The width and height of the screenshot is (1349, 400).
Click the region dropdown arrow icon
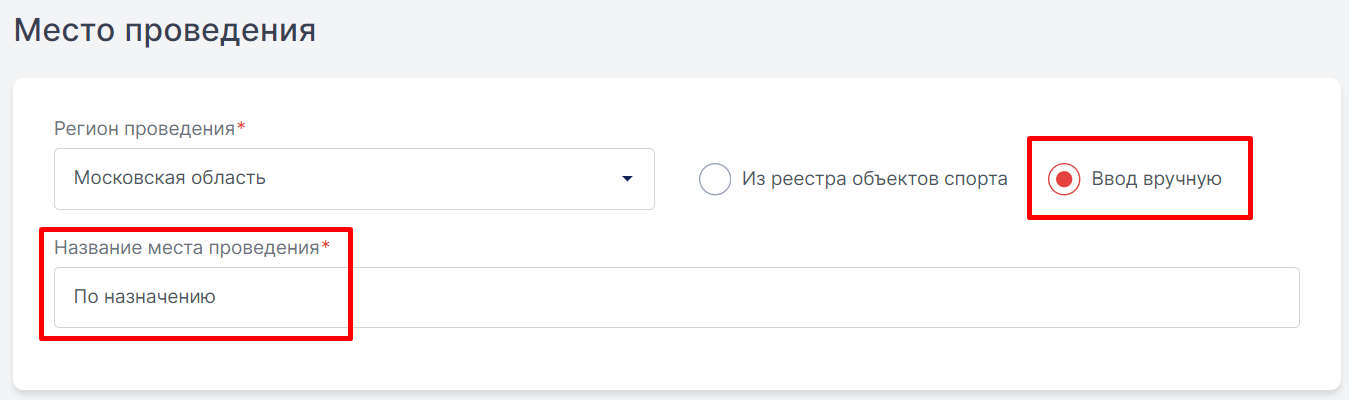point(627,179)
